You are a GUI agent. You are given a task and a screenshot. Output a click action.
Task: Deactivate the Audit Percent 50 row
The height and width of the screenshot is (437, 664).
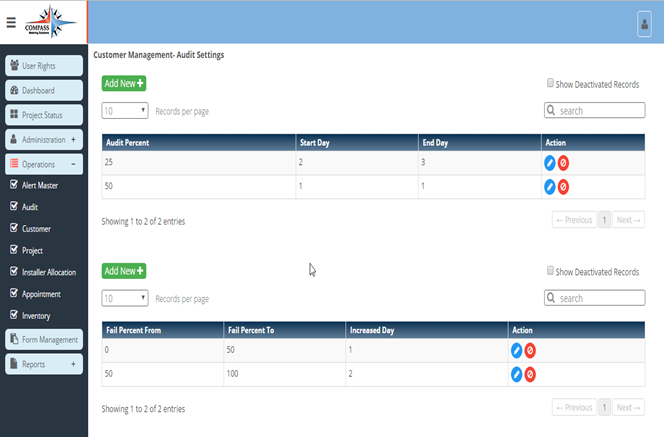pyautogui.click(x=563, y=186)
